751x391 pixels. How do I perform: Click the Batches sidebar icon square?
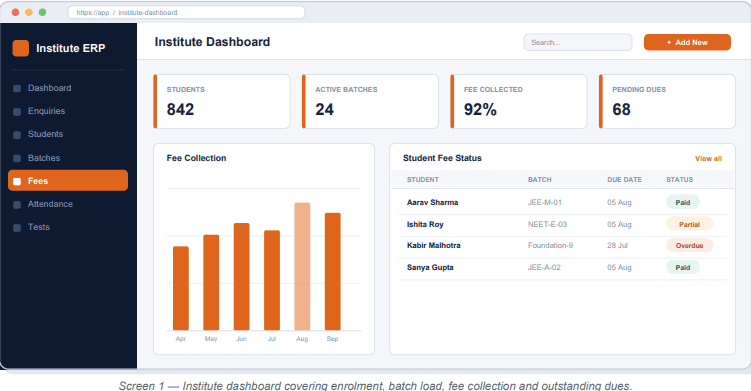(x=17, y=158)
